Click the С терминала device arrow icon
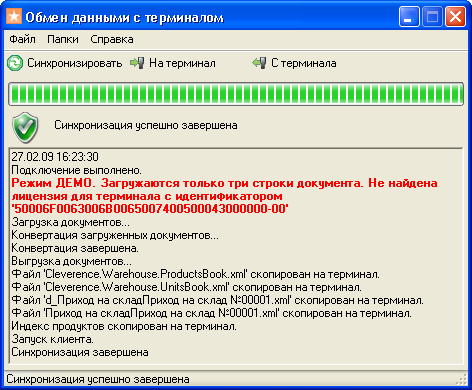The width and height of the screenshot is (472, 390). pyautogui.click(x=259, y=63)
